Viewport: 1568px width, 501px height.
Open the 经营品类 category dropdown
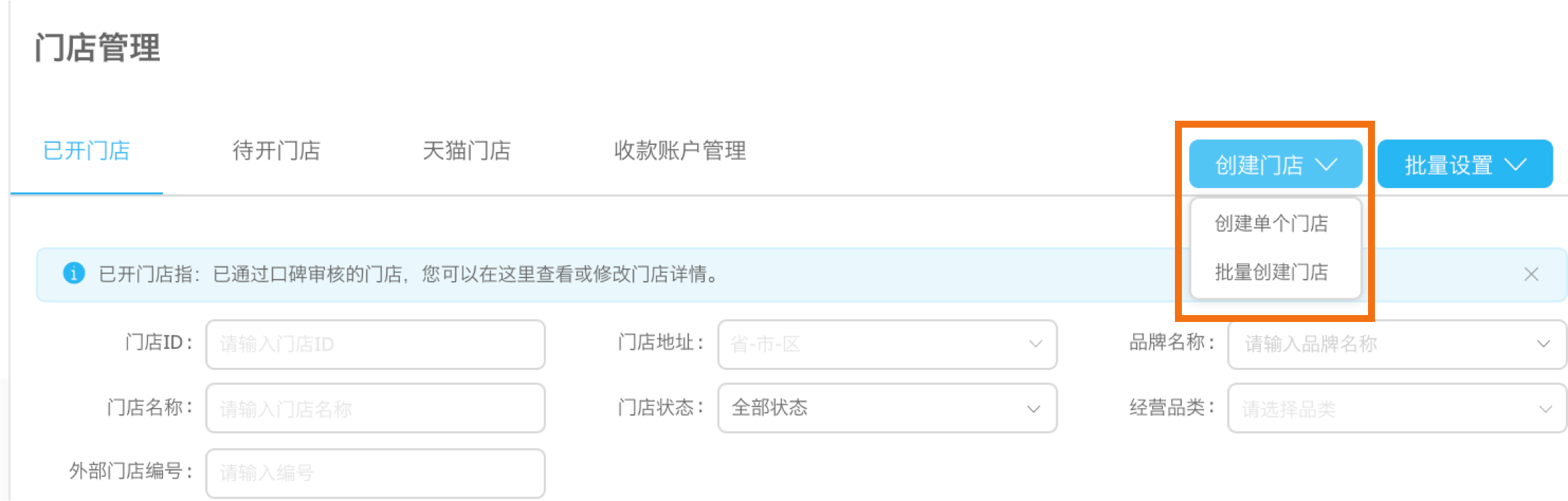(x=1397, y=408)
